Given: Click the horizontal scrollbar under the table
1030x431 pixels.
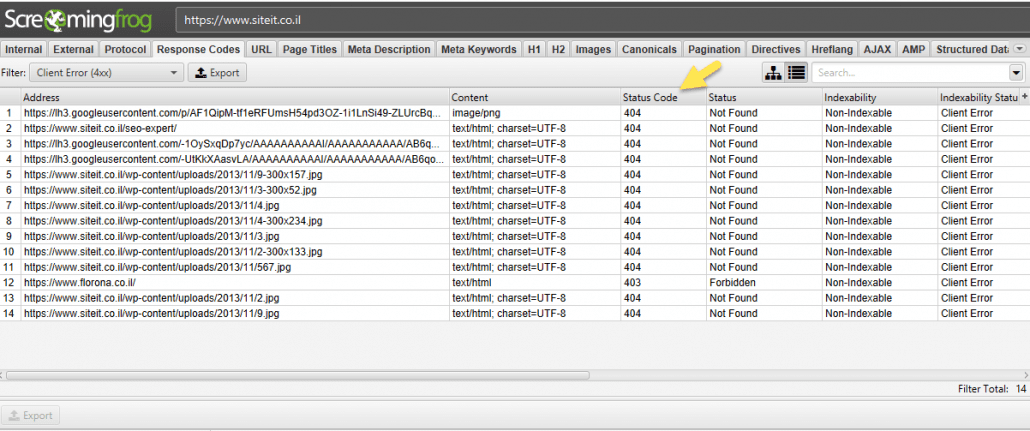Looking at the screenshot, I should point(298,375).
